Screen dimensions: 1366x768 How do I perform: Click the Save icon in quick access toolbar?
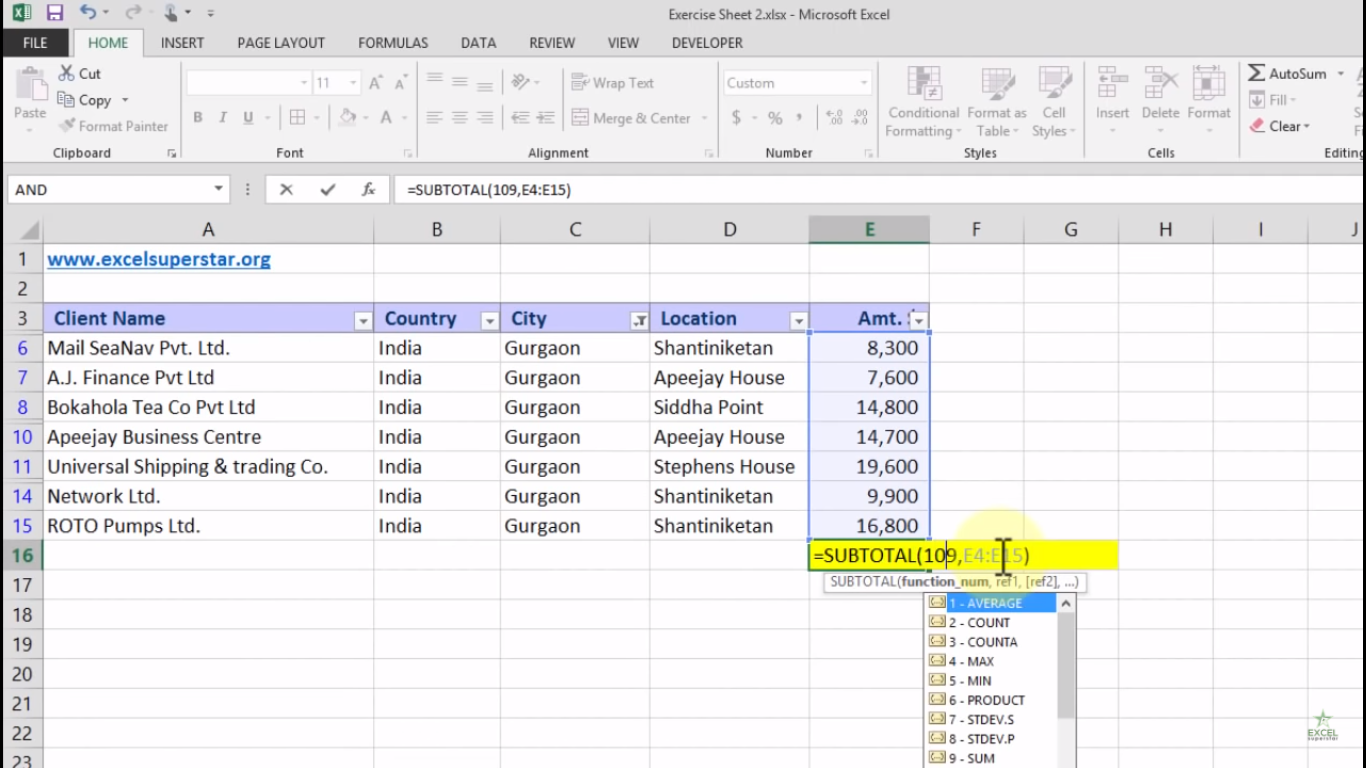(x=55, y=13)
